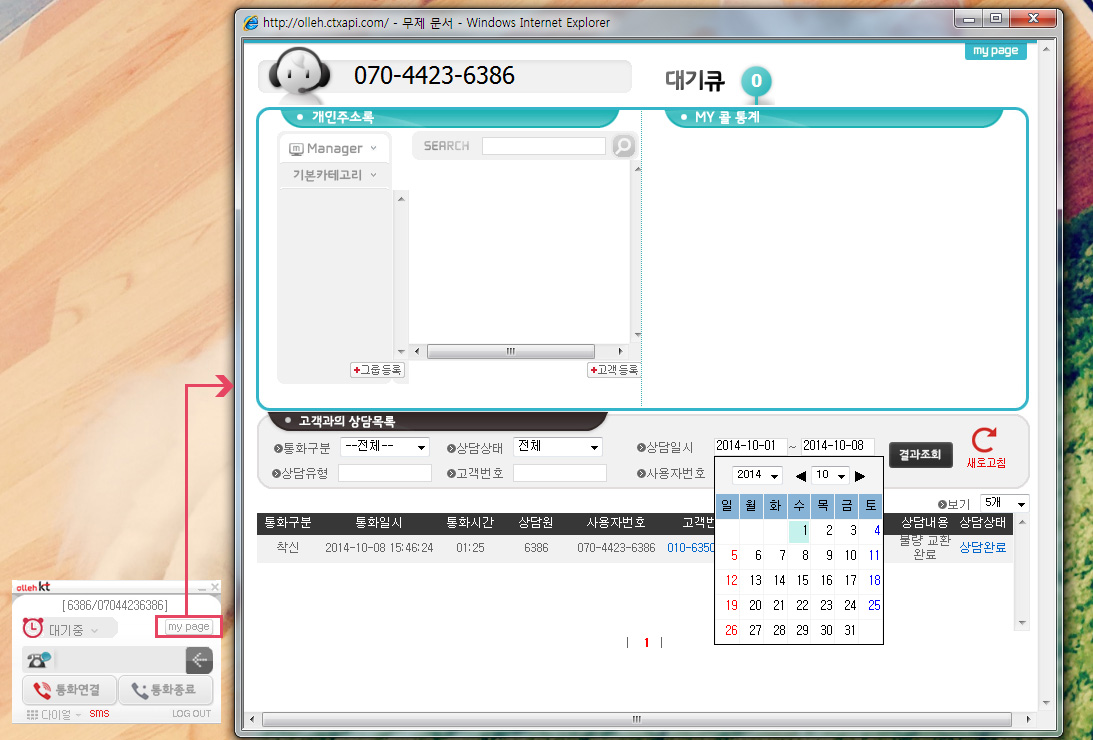Click the 다이얼 keypad grid icon

point(33,714)
